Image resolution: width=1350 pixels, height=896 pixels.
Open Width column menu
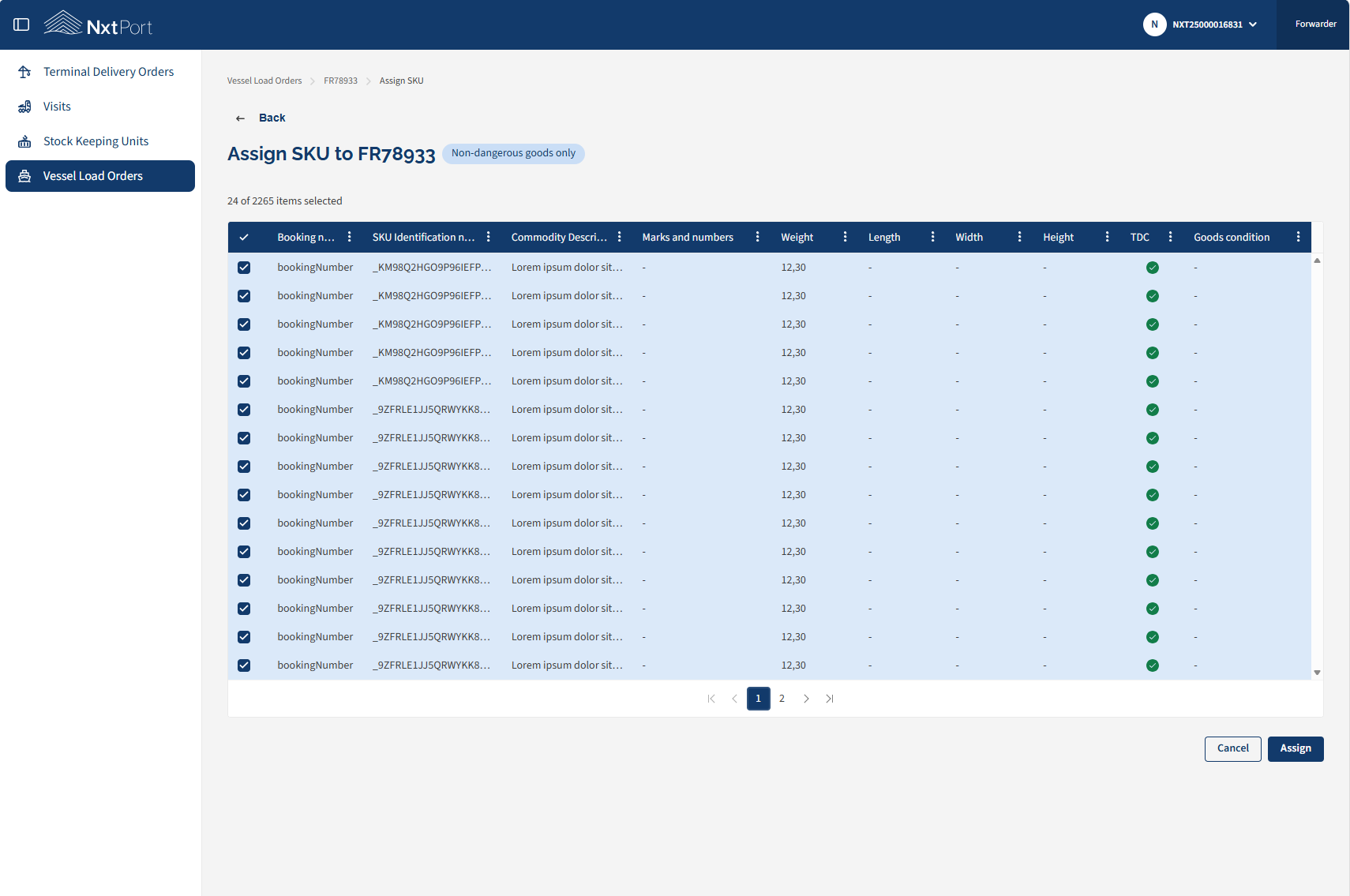point(1020,237)
